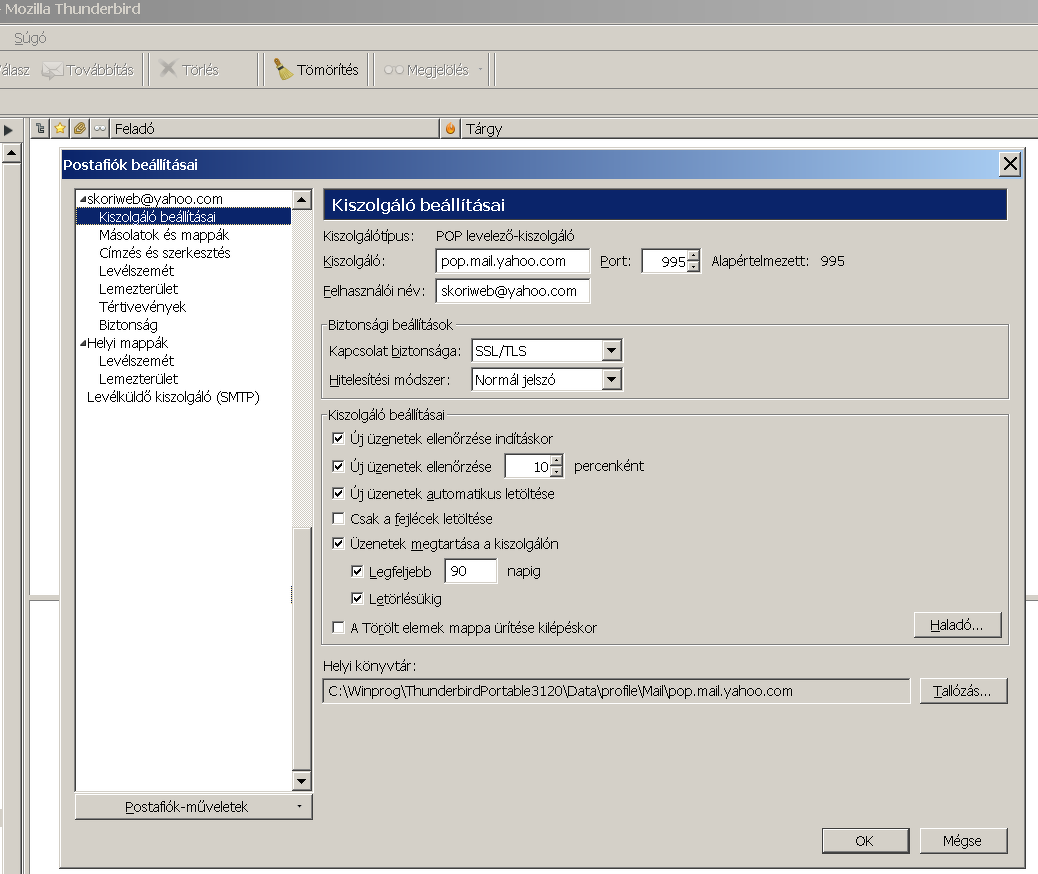The image size is (1038, 874).
Task: Toggle the Legfeljebb napig checkbox
Action: [x=357, y=571]
